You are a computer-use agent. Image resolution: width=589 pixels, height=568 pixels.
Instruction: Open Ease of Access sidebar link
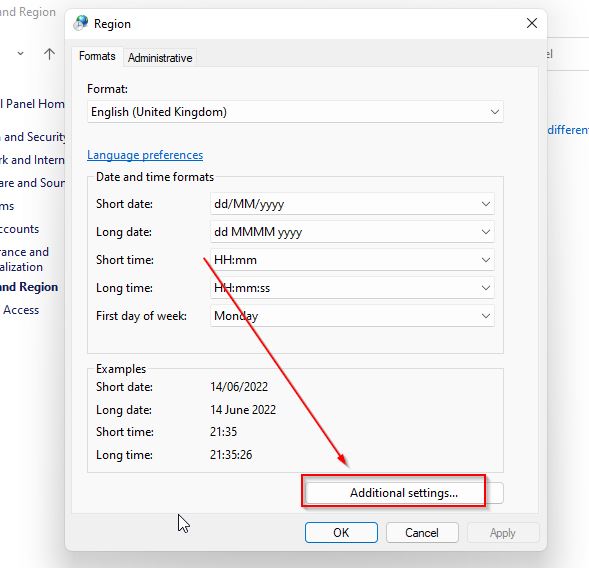coord(20,310)
